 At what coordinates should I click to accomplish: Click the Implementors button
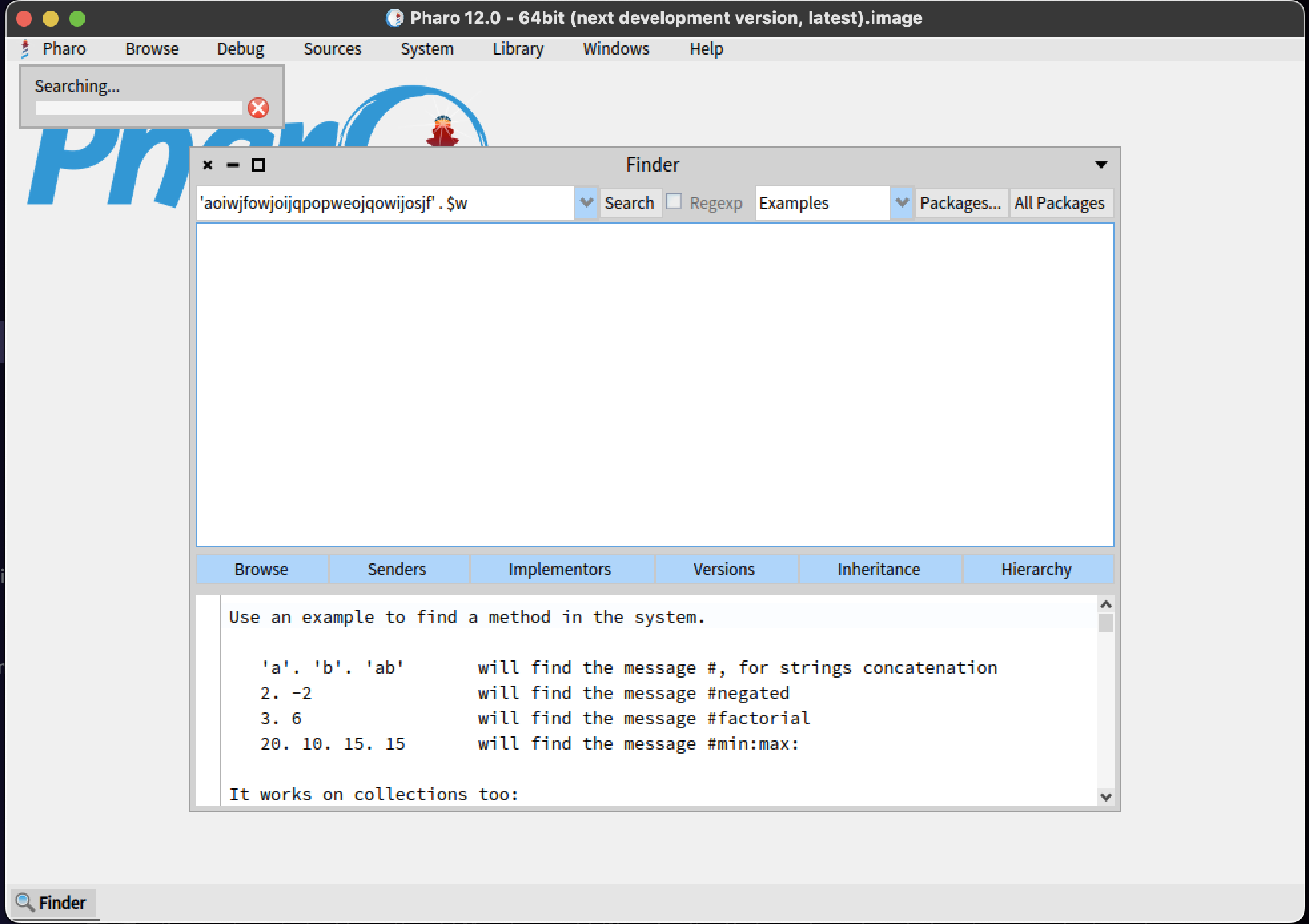[560, 569]
